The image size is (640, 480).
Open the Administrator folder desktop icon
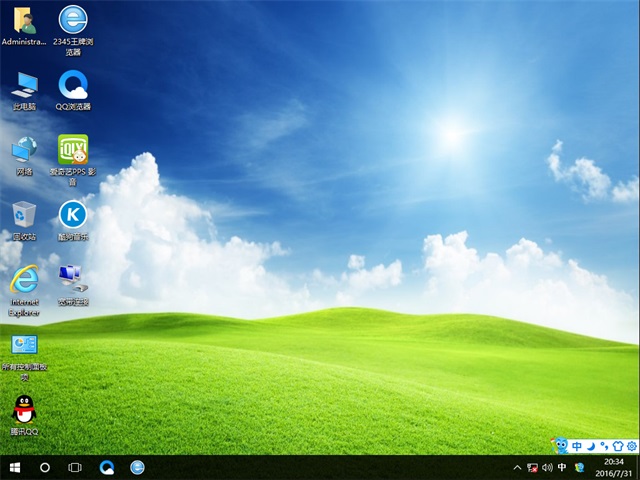[24, 22]
